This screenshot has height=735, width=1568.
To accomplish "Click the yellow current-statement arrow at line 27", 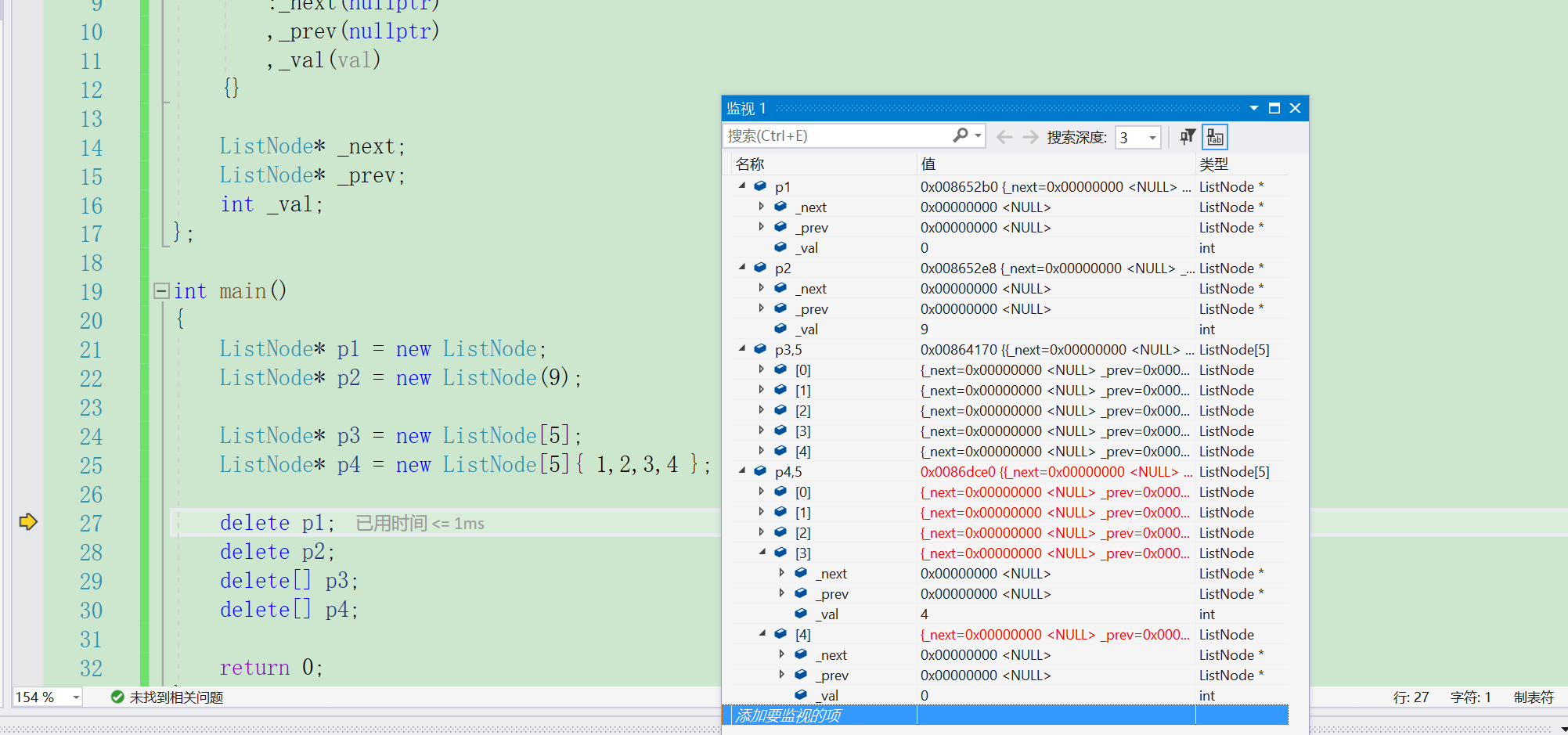I will [x=28, y=522].
